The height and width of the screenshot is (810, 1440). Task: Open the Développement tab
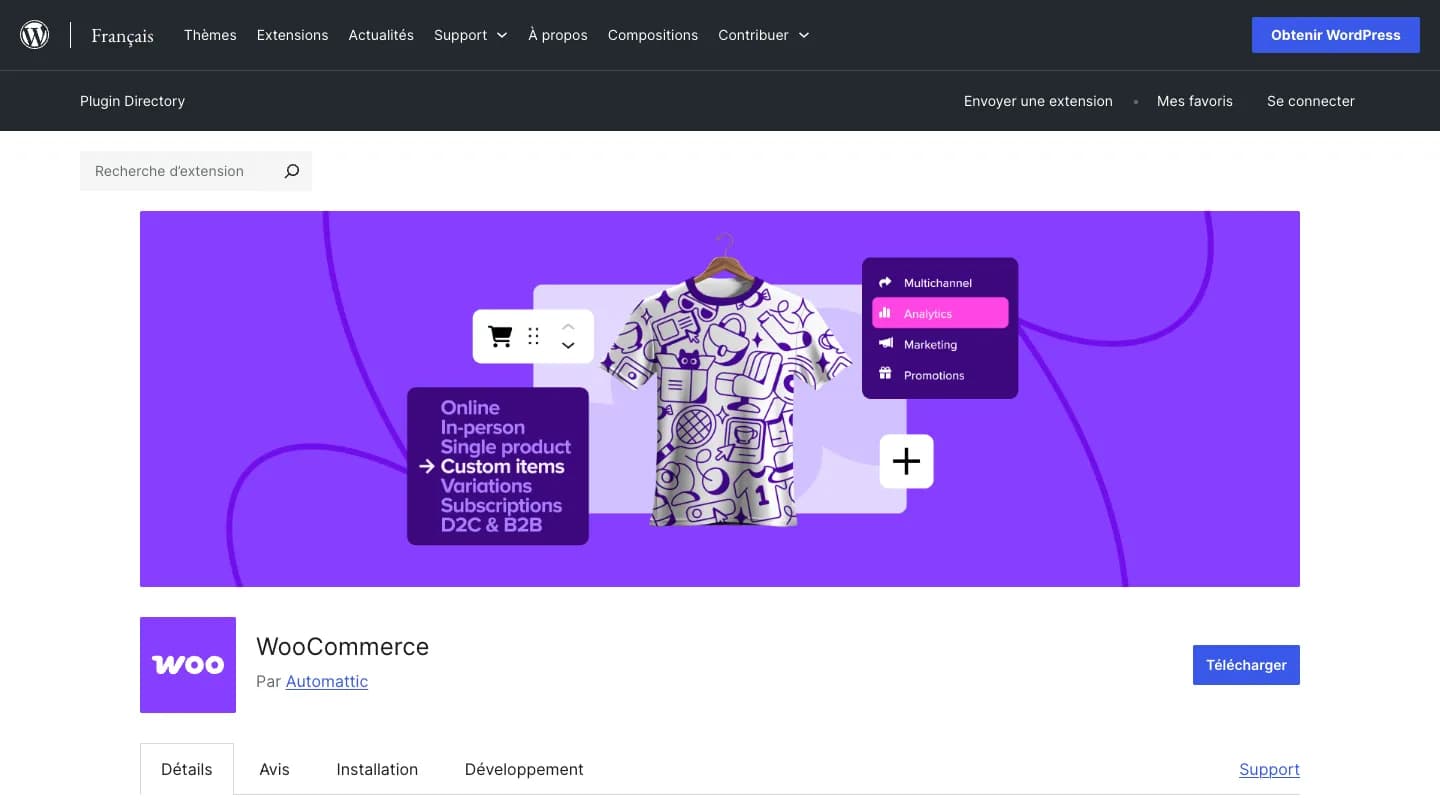click(524, 769)
